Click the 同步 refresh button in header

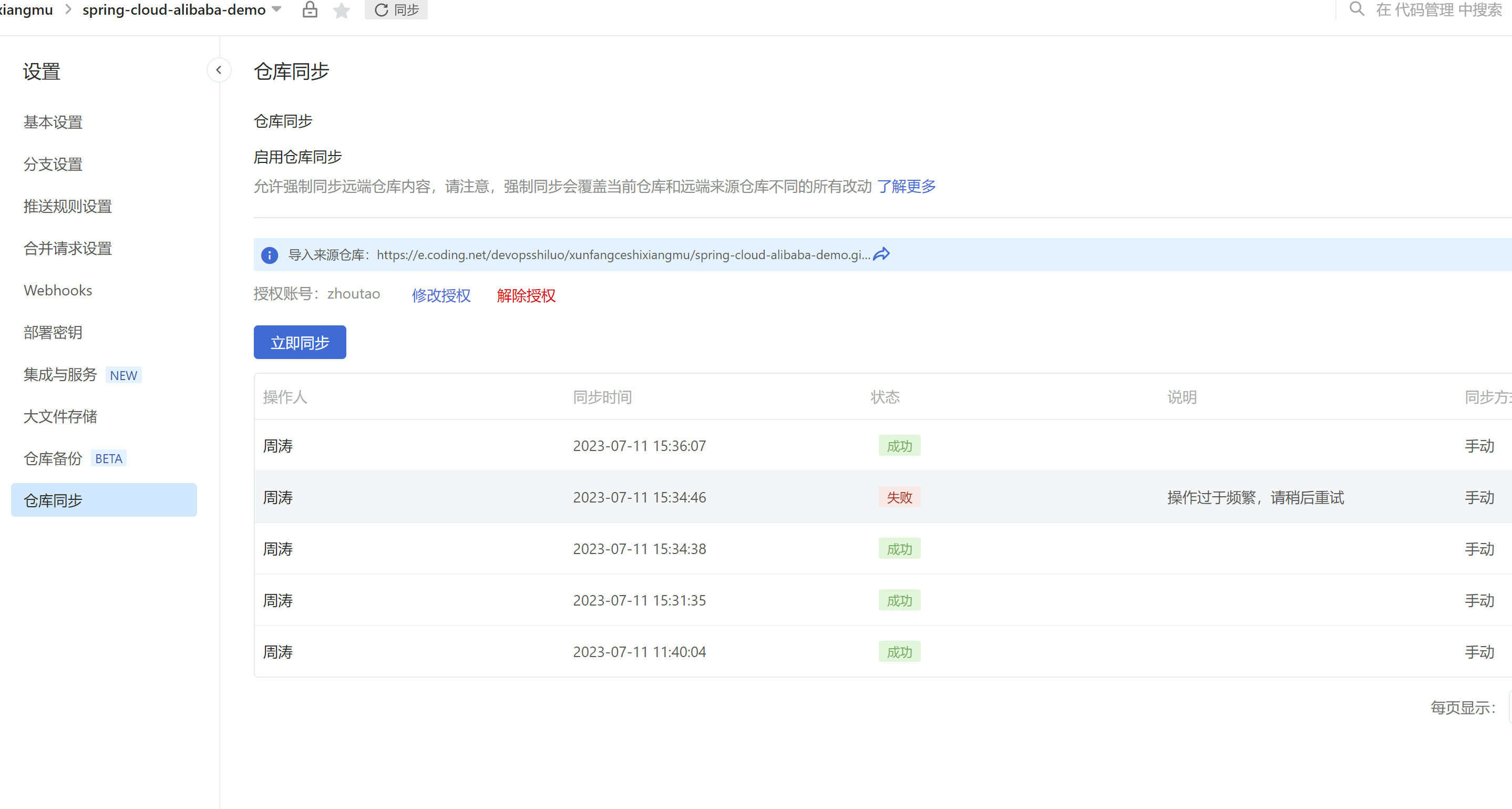tap(396, 10)
